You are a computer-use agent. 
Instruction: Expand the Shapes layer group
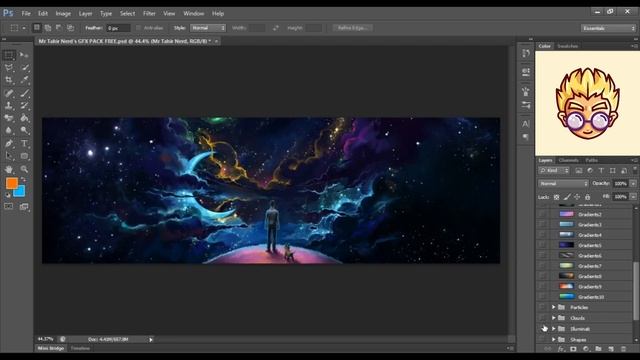pos(553,339)
